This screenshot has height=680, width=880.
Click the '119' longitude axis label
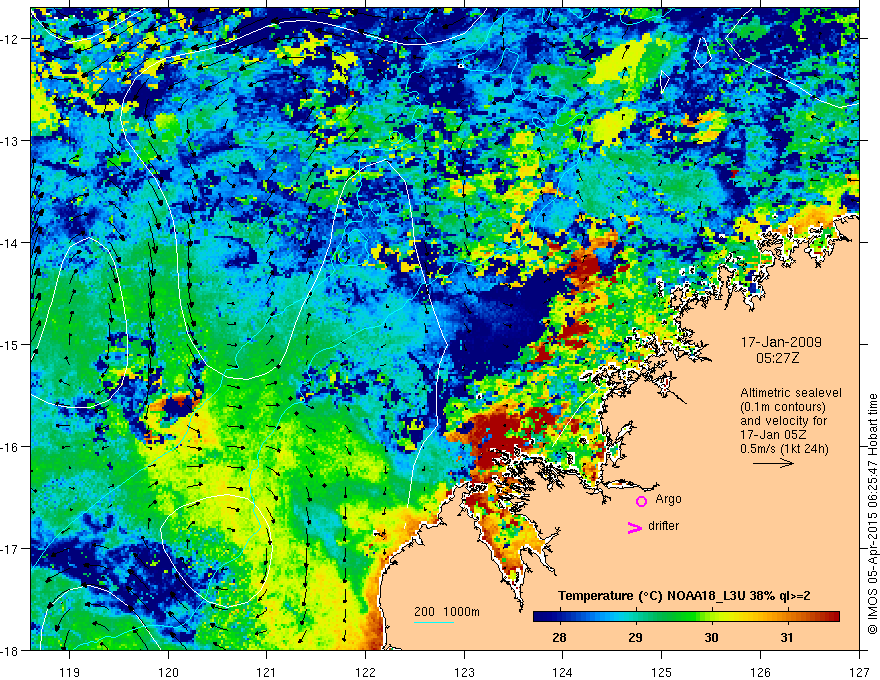click(x=70, y=672)
